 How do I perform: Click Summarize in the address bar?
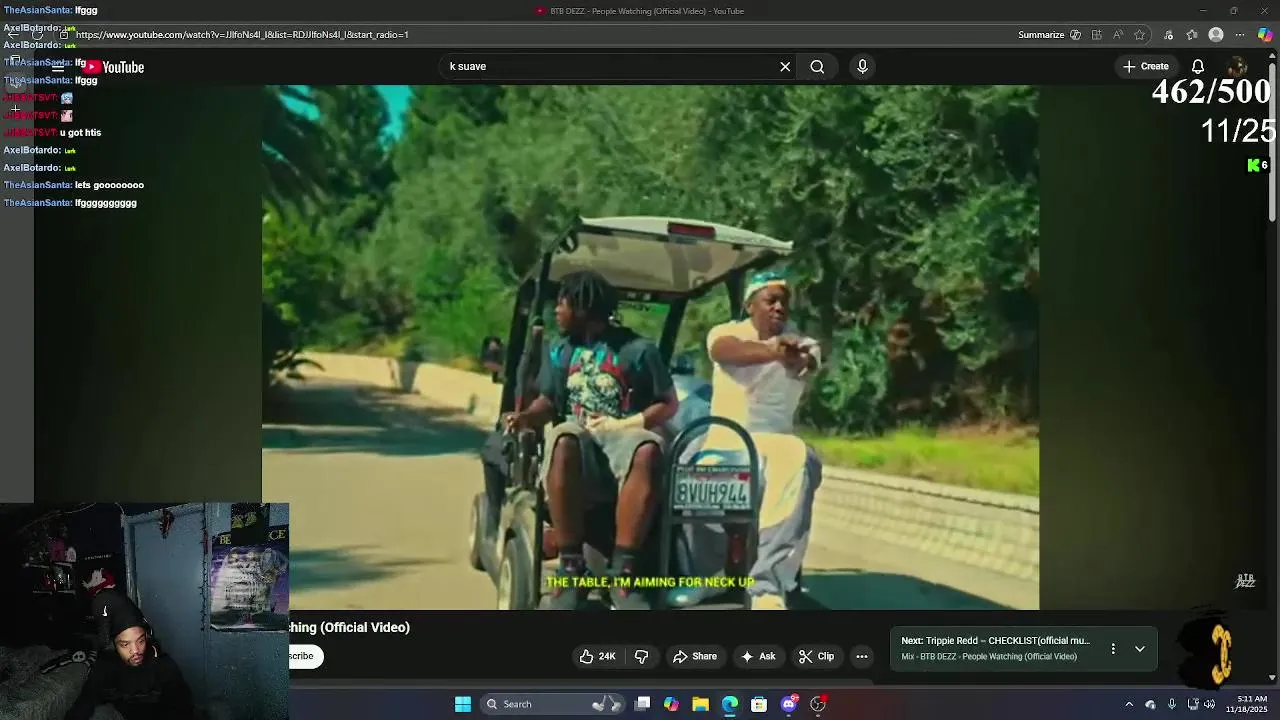(x=1041, y=35)
